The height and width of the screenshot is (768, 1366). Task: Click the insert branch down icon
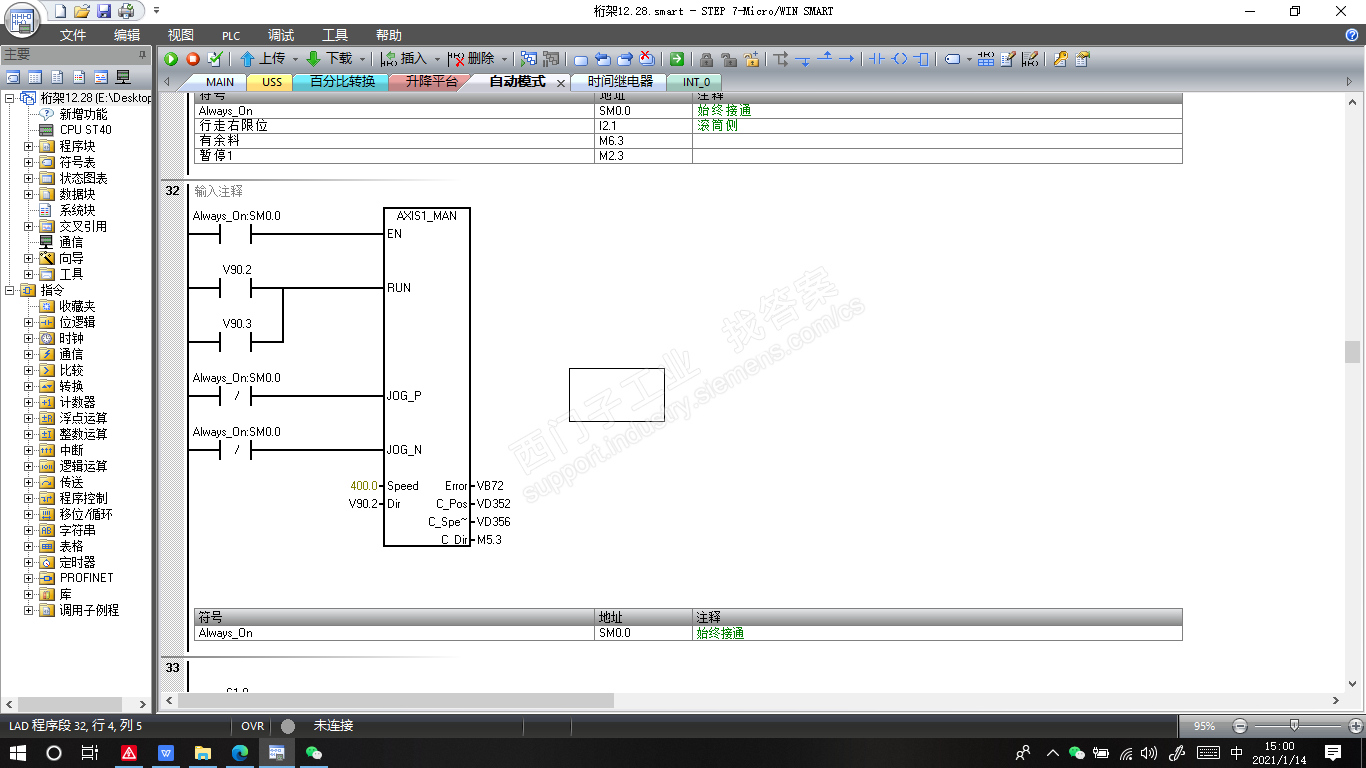[x=803, y=59]
